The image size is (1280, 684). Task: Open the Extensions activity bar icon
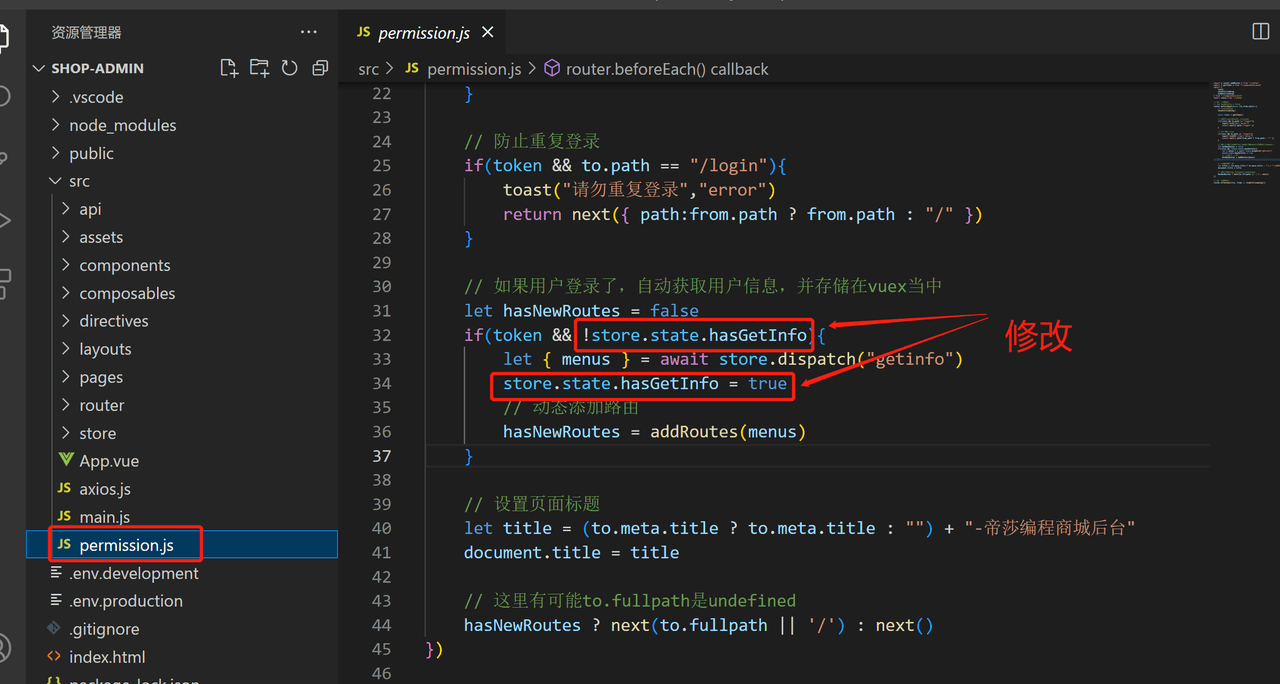coord(4,282)
